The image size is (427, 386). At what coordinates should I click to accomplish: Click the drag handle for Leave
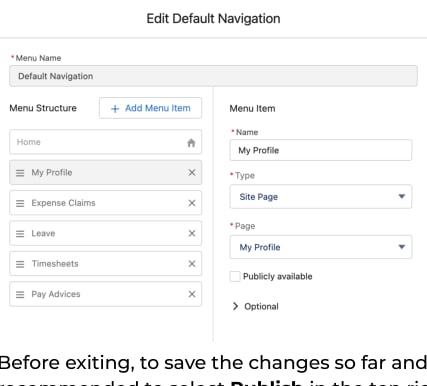(x=20, y=234)
